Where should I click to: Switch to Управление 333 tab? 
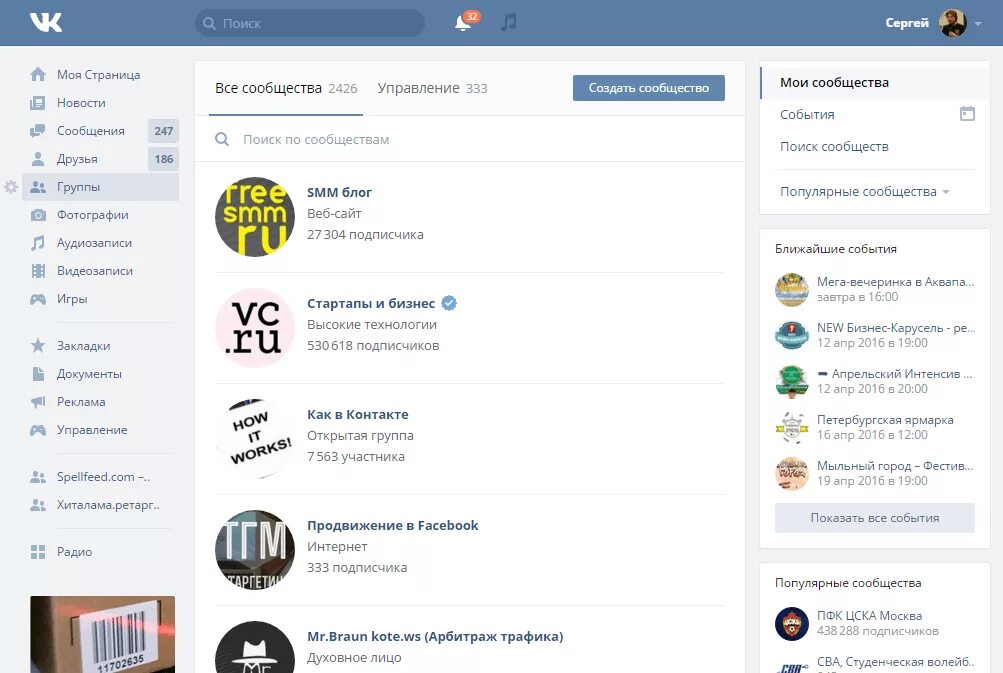point(432,88)
